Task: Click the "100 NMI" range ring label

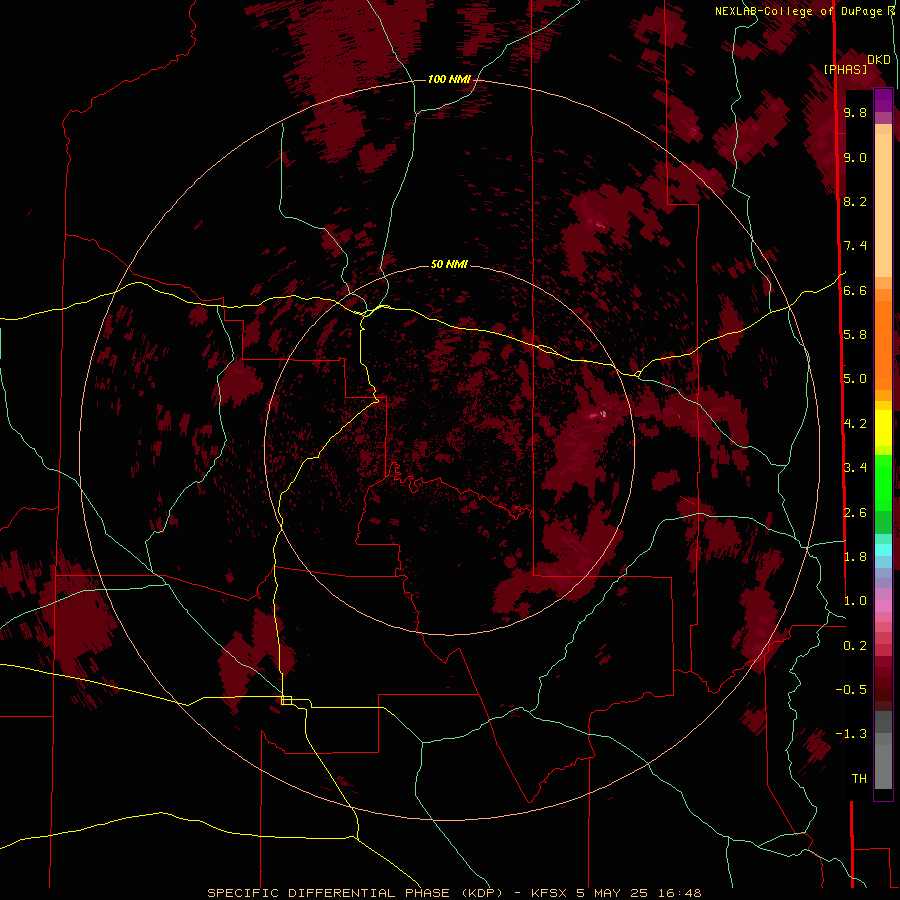Action: click(x=449, y=79)
